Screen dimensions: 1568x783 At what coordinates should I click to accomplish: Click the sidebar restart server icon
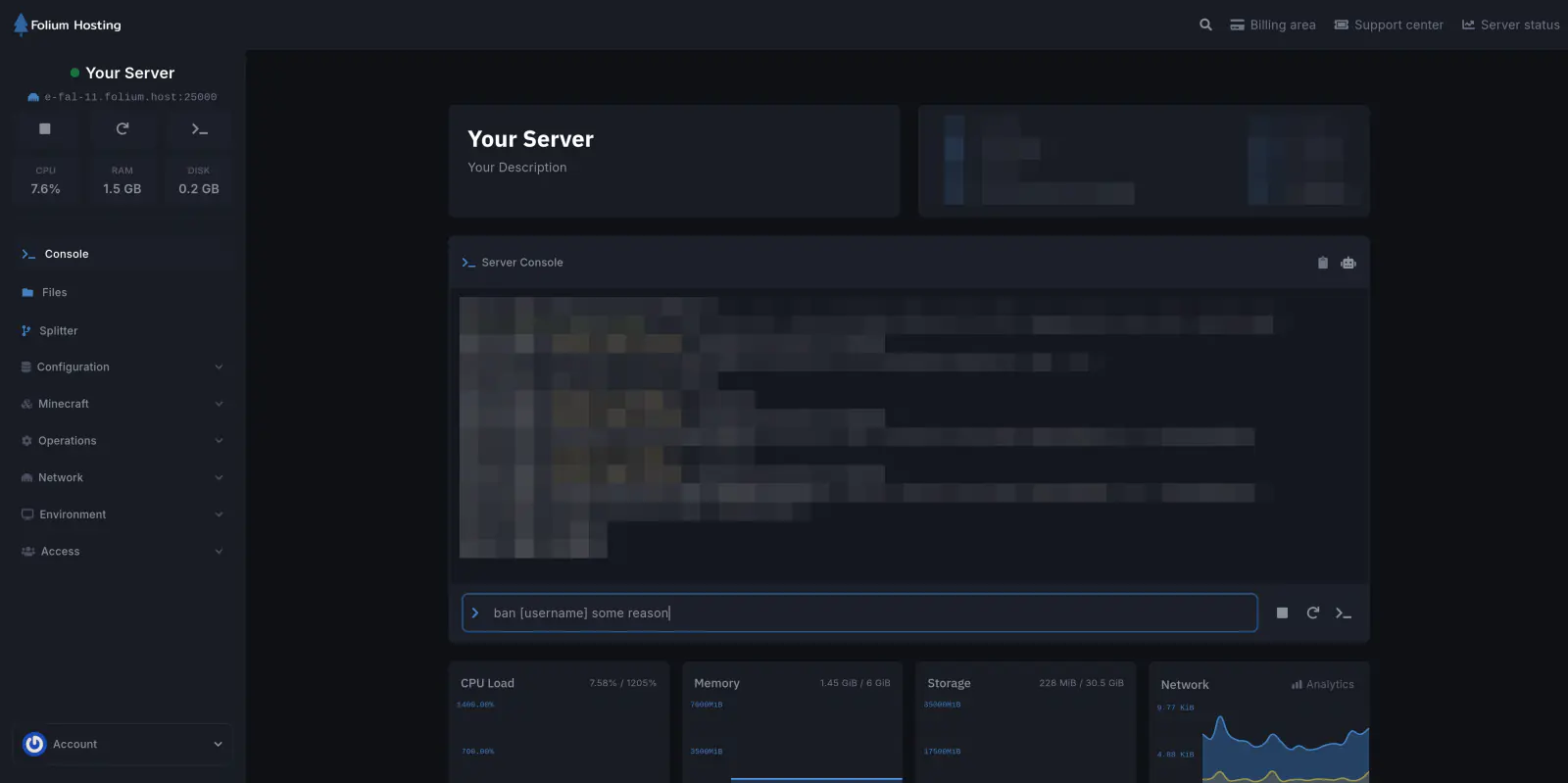pyautogui.click(x=122, y=128)
